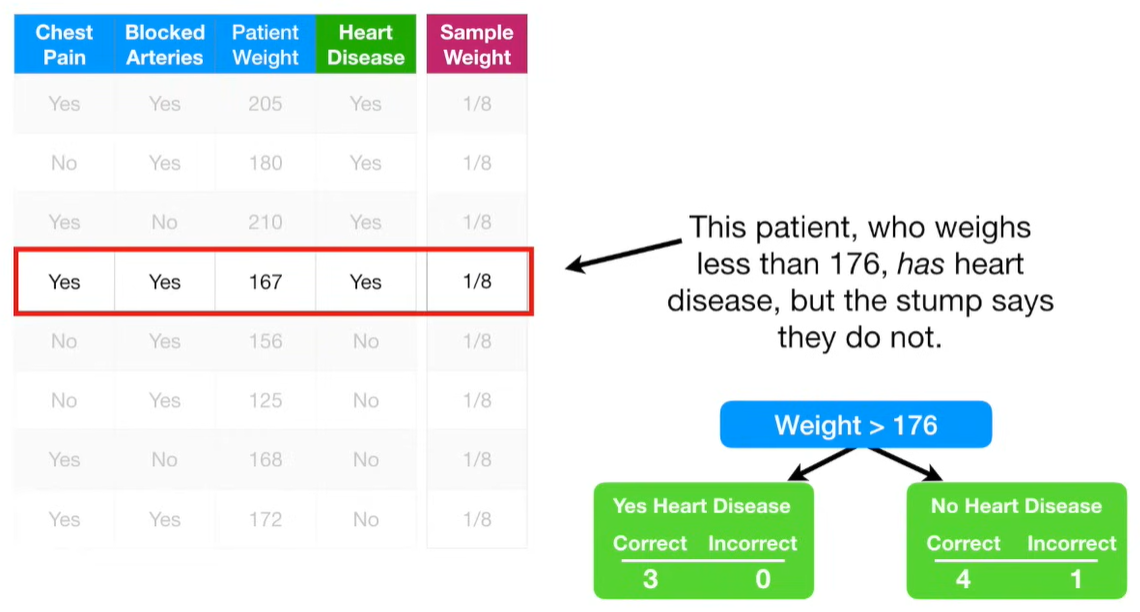This screenshot has width=1140, height=612.
Task: Click the Blocked Arteries column header
Action: coord(165,45)
